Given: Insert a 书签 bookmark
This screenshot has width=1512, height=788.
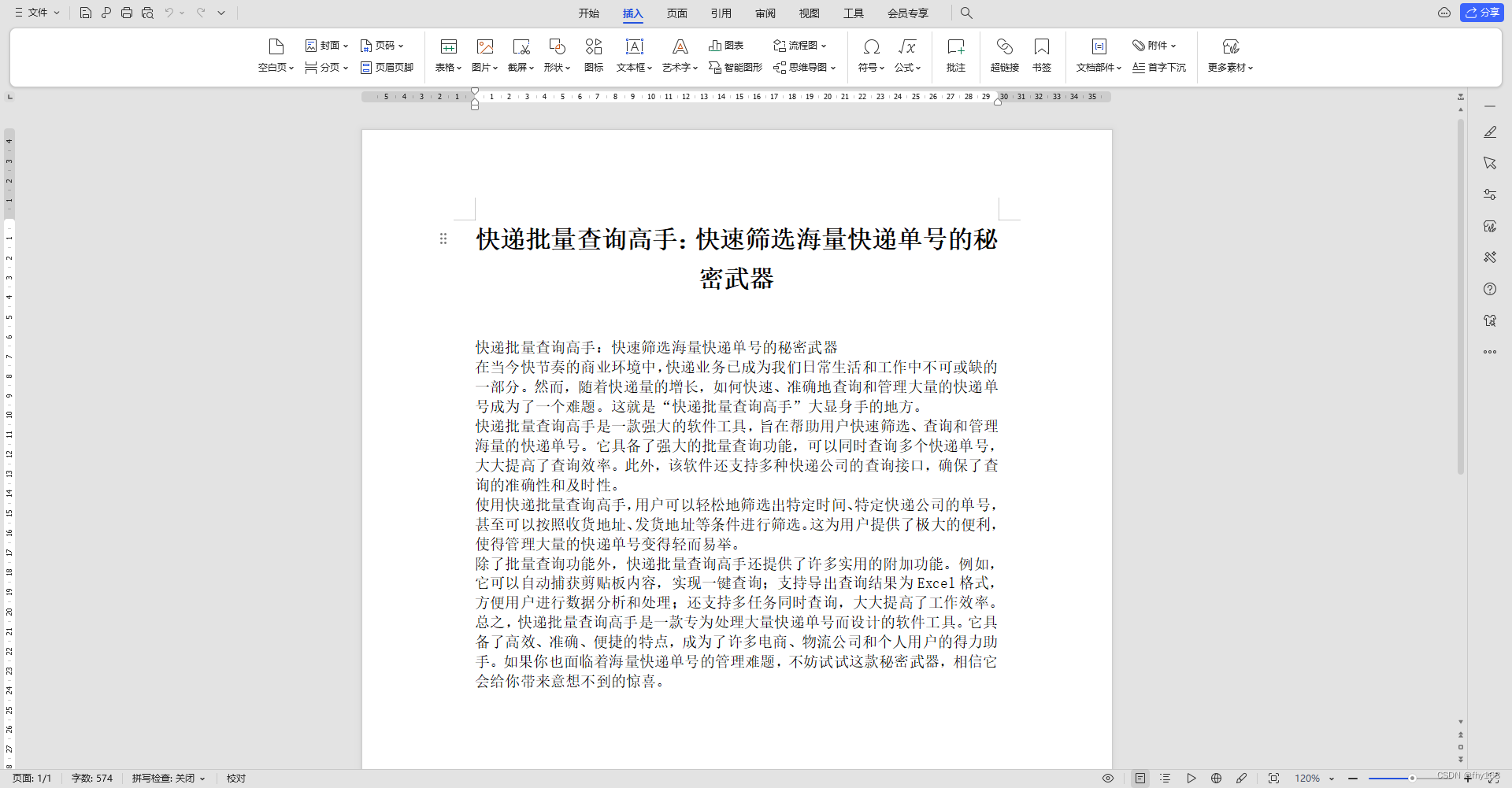Looking at the screenshot, I should click(x=1041, y=55).
